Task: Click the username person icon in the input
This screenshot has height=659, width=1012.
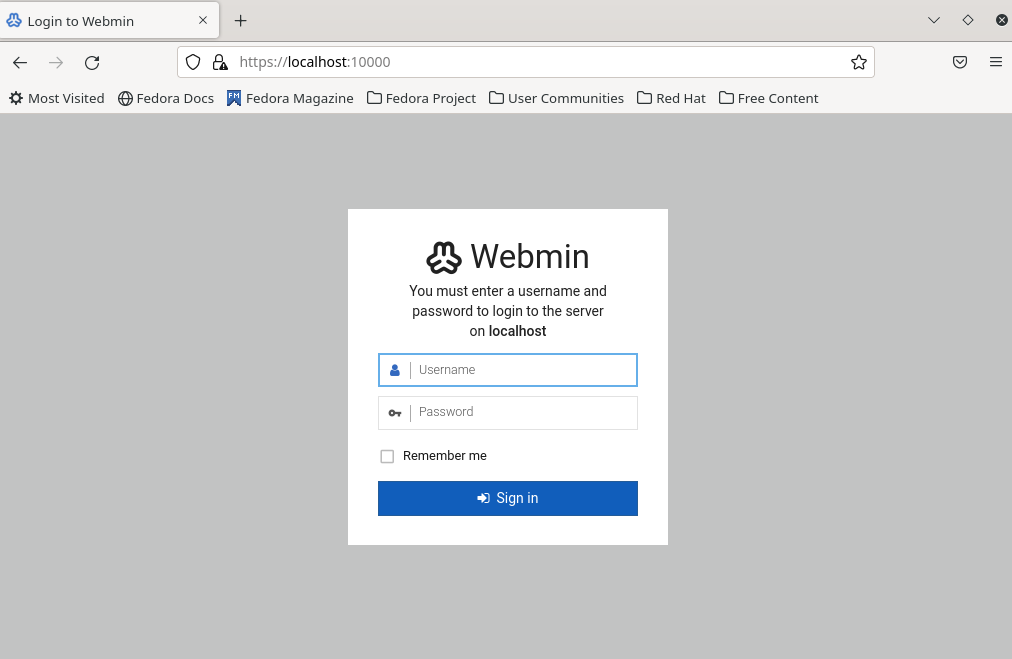Action: (394, 369)
